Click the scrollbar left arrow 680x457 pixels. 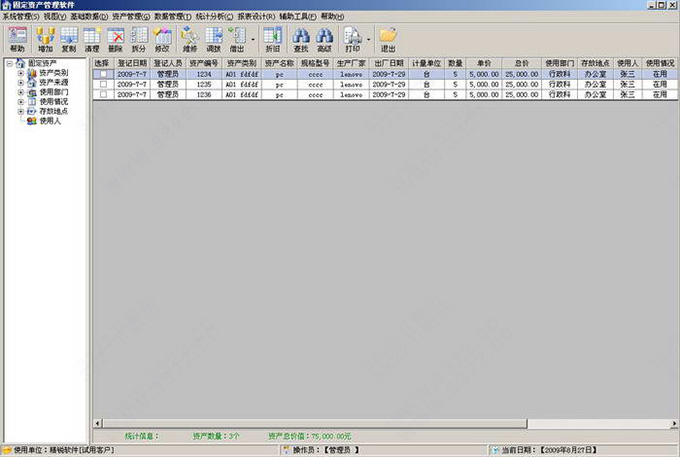click(98, 423)
